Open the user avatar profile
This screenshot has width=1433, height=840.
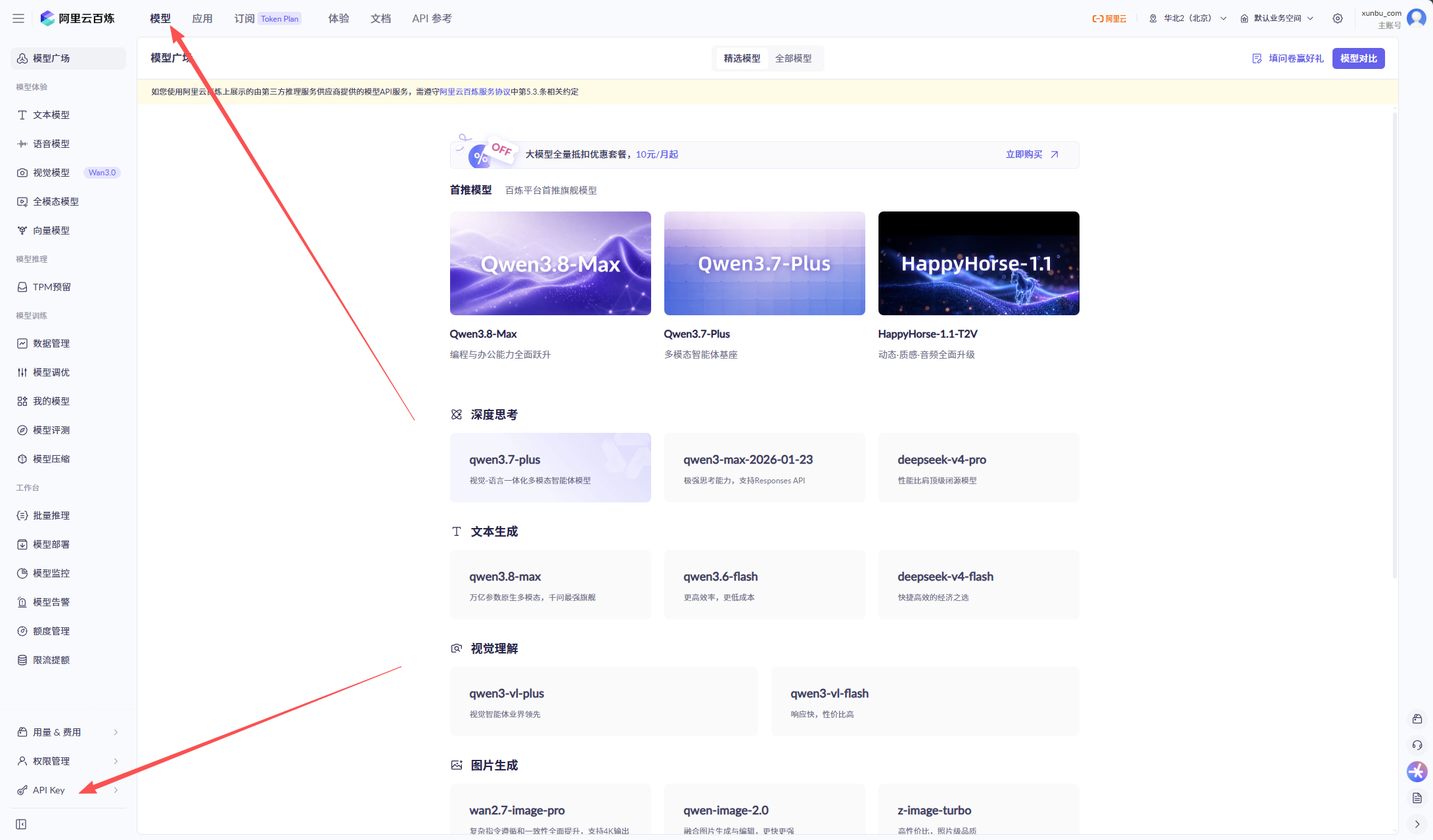point(1416,18)
